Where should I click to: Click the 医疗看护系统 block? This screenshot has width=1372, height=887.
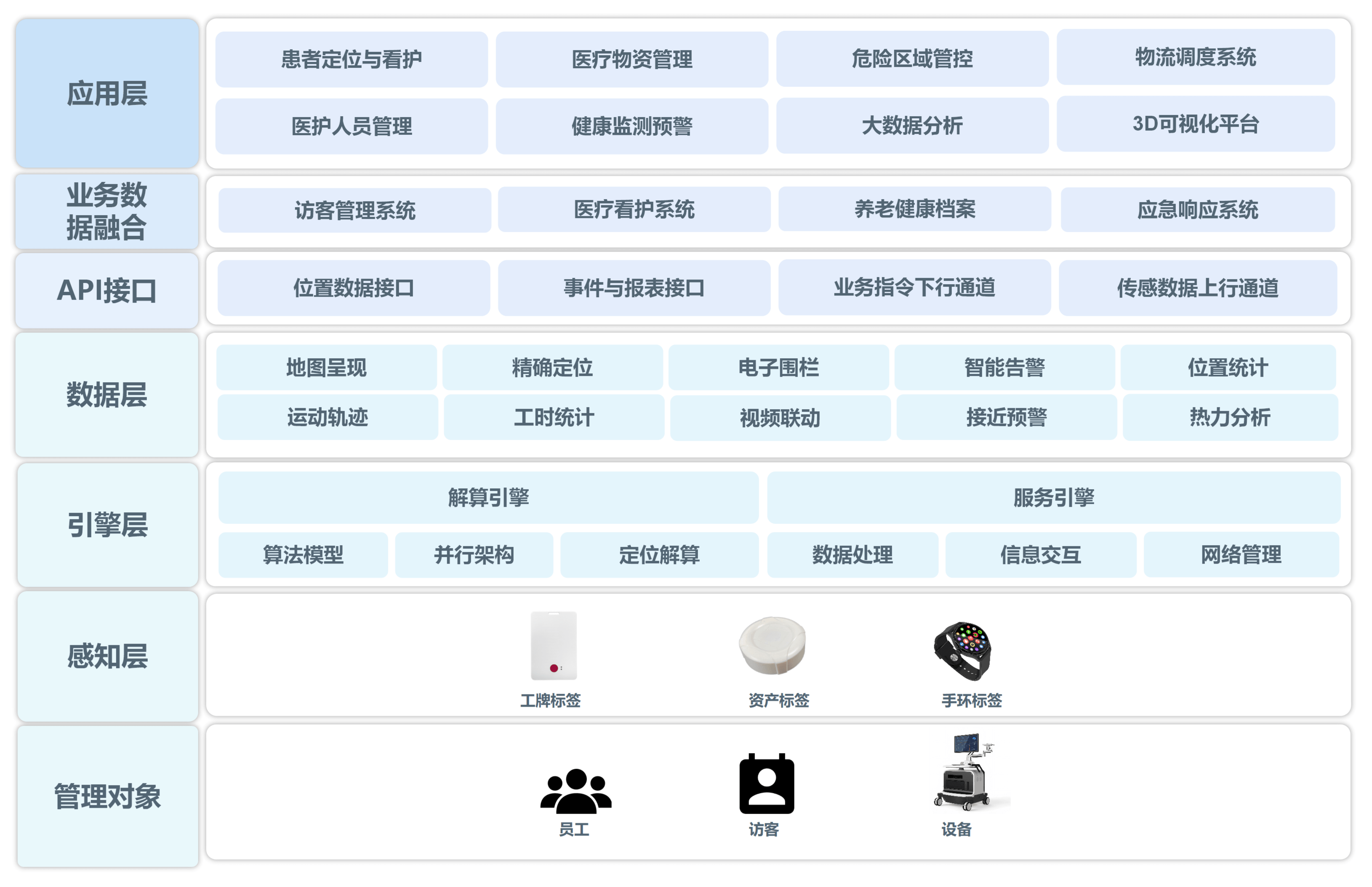[x=634, y=209]
